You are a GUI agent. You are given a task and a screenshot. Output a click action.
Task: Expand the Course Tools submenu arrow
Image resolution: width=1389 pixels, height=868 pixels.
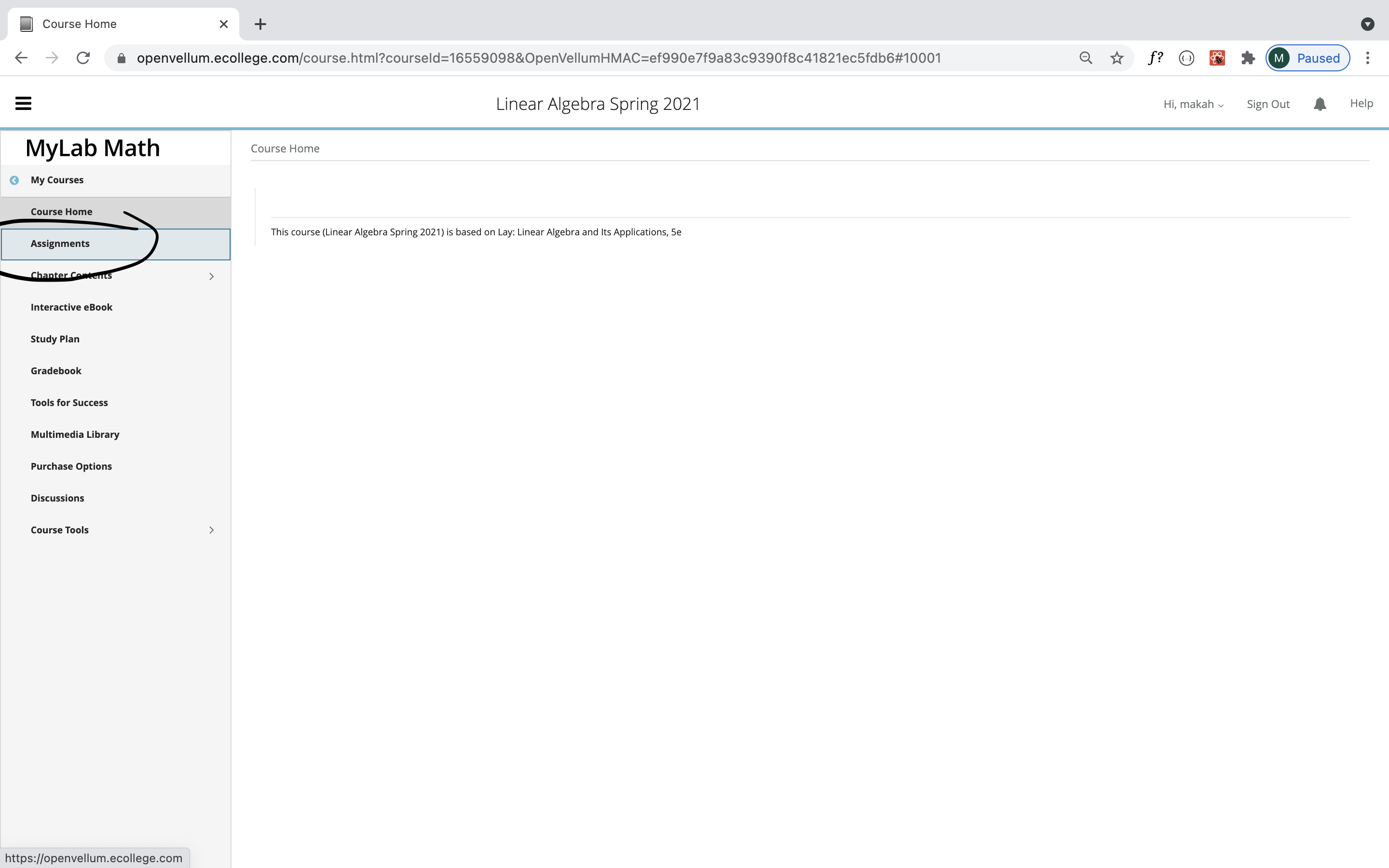(211, 530)
